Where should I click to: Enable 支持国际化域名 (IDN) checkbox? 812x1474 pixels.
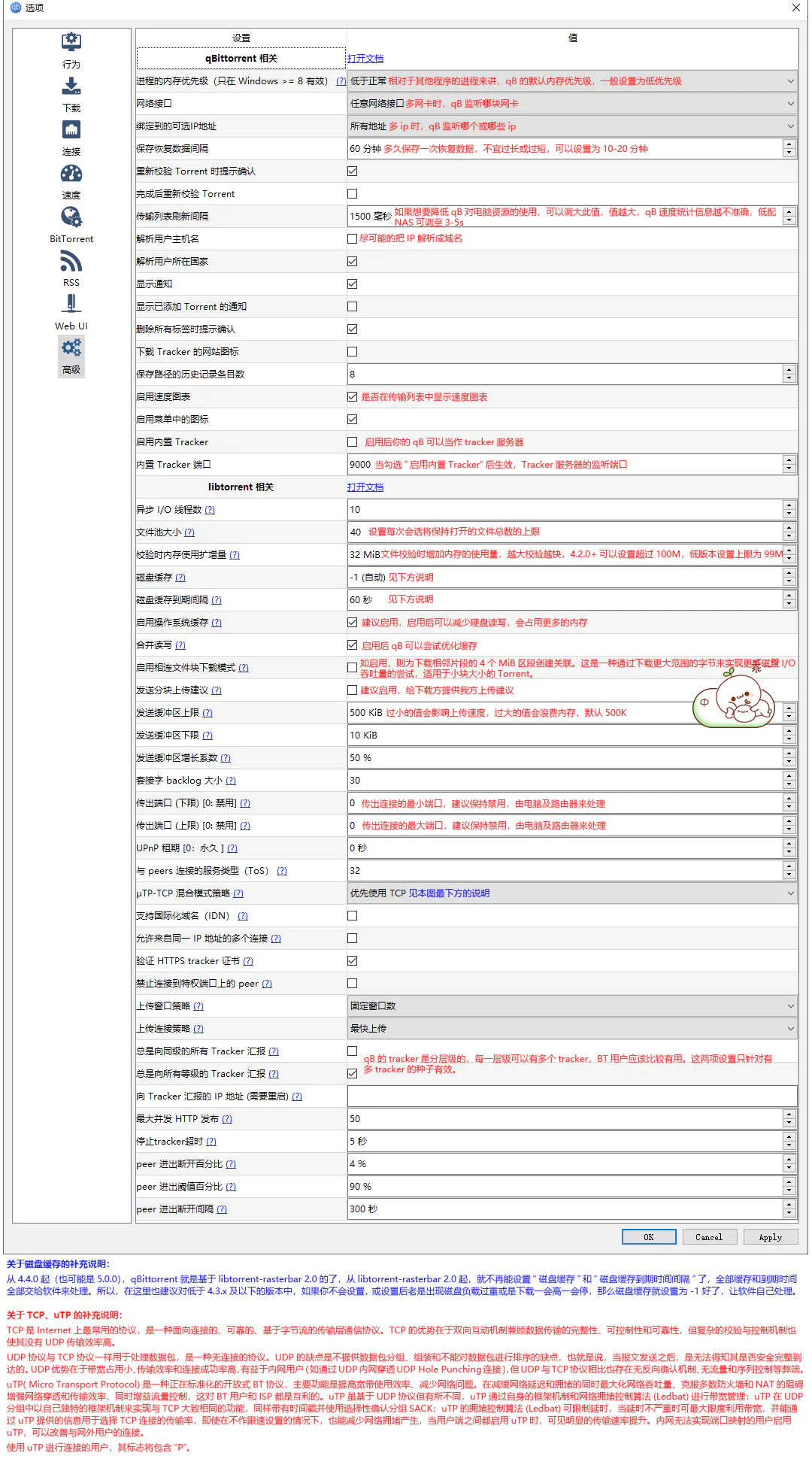click(x=352, y=916)
